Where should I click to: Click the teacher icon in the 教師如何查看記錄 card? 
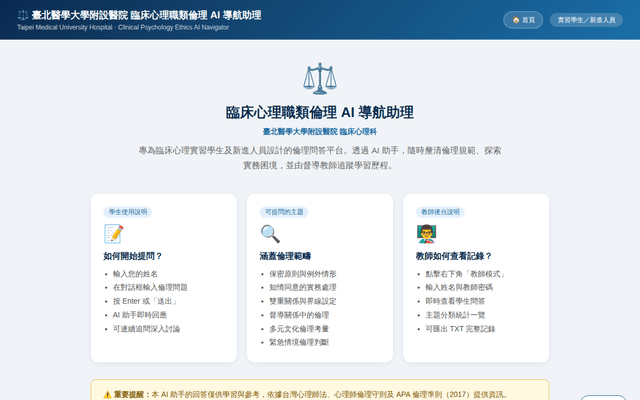[x=426, y=234]
